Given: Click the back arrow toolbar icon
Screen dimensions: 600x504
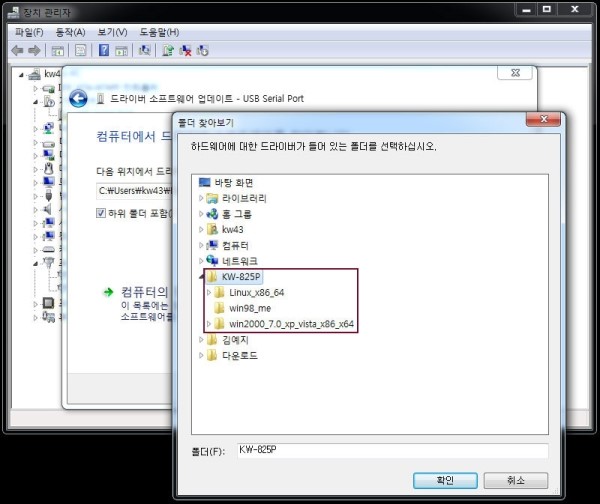Looking at the screenshot, I should (x=17, y=50).
